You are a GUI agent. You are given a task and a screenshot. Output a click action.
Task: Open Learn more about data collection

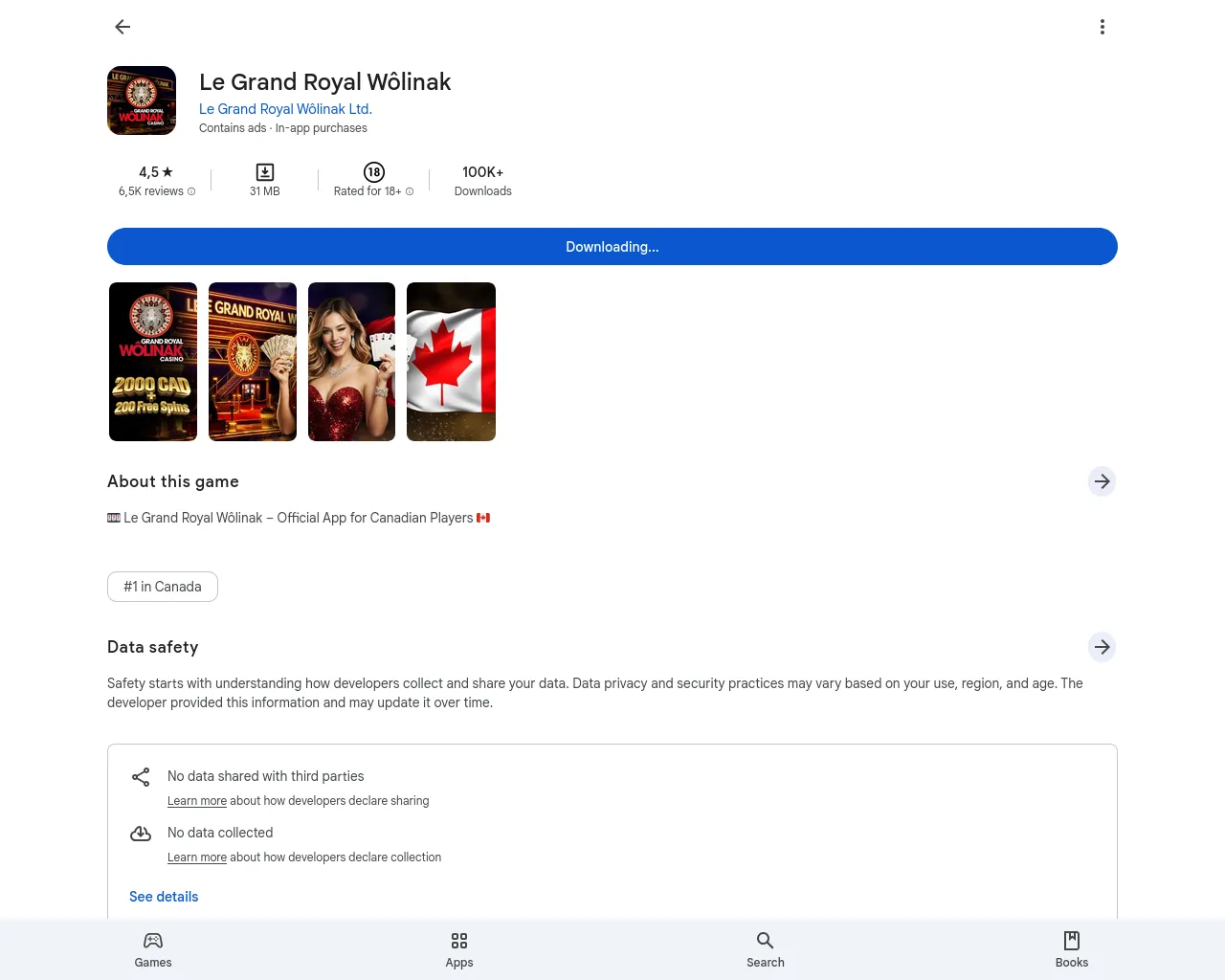197,857
